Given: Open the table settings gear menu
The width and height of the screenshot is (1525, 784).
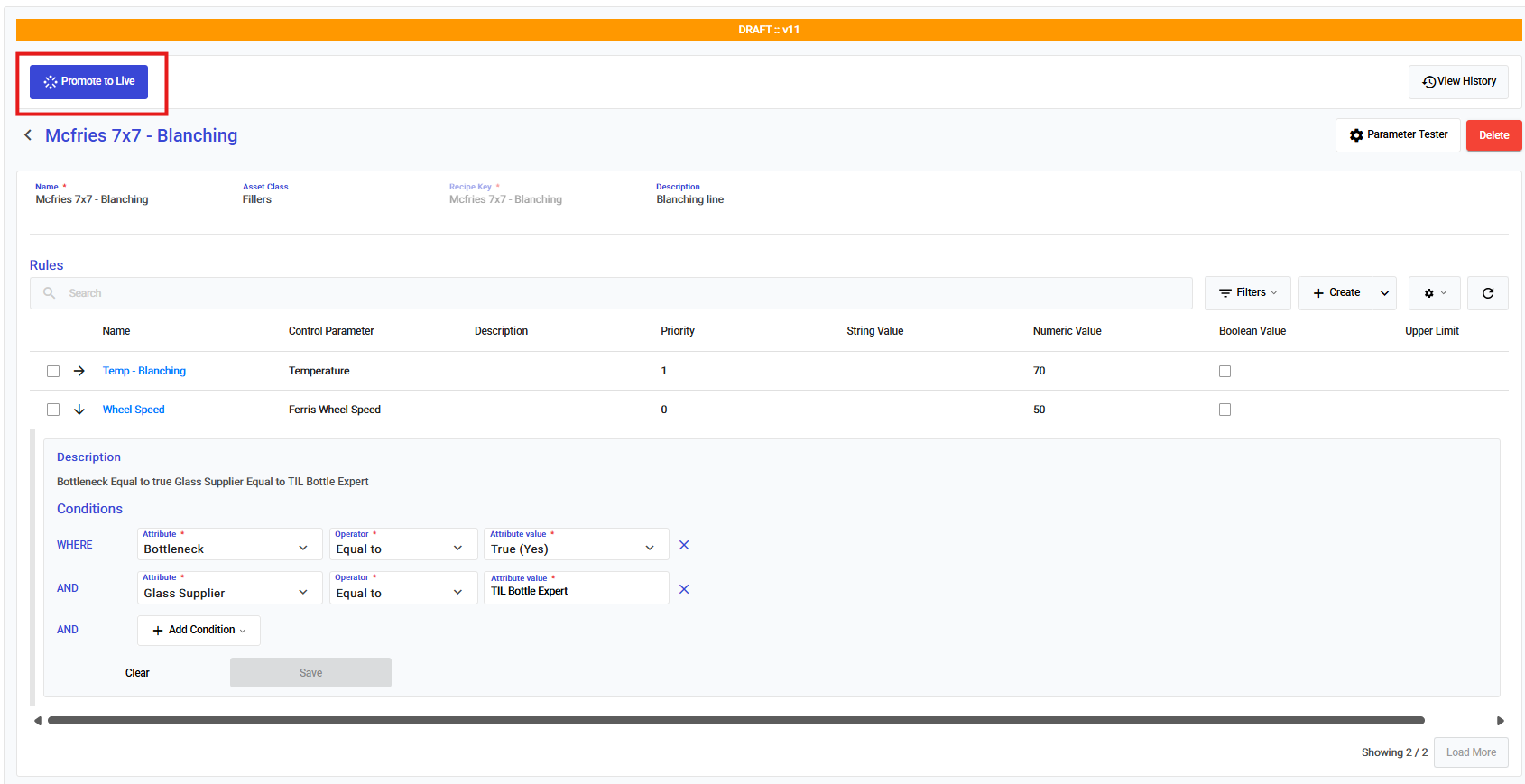Looking at the screenshot, I should pos(1434,293).
